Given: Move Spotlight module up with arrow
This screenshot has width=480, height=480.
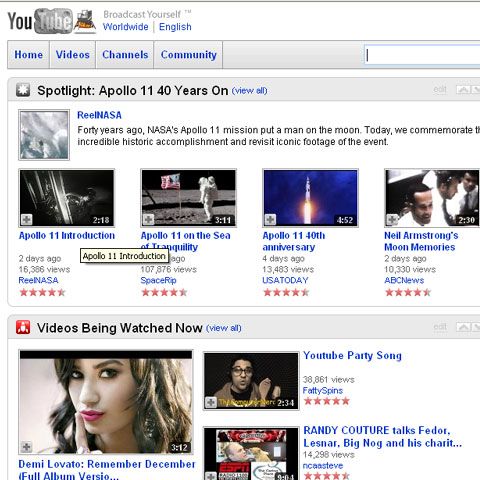Looking at the screenshot, I should (464, 89).
